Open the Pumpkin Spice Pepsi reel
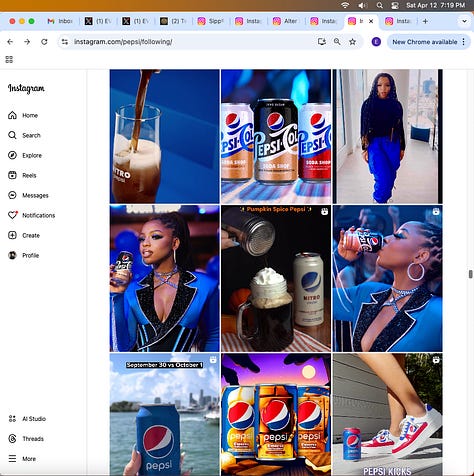The image size is (474, 476). (276, 278)
